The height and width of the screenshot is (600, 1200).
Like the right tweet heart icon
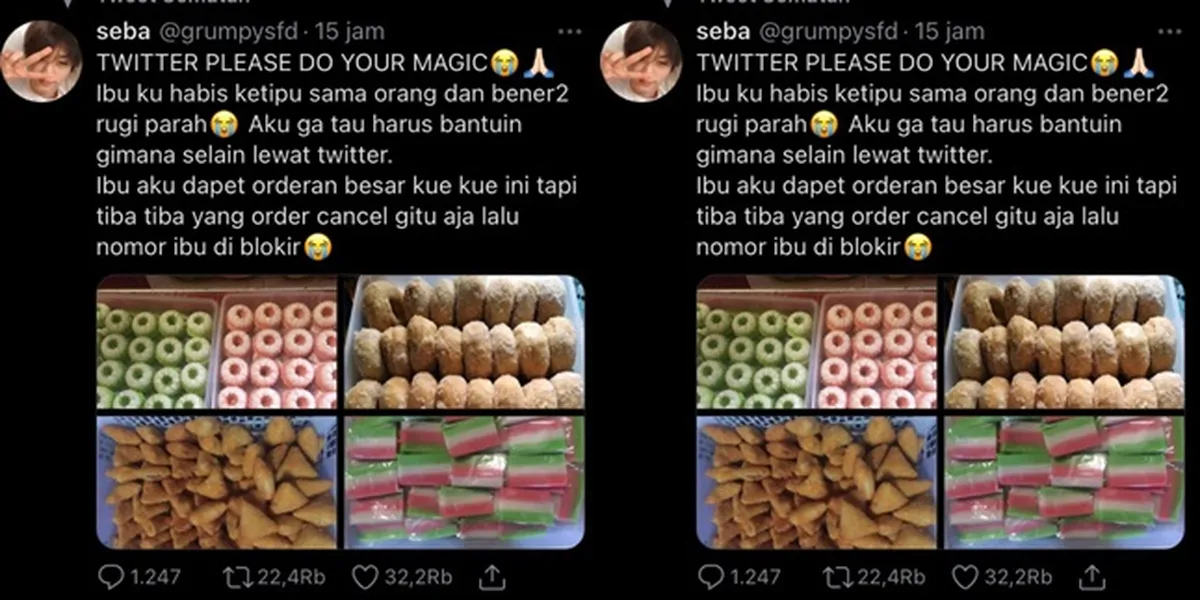(965, 577)
